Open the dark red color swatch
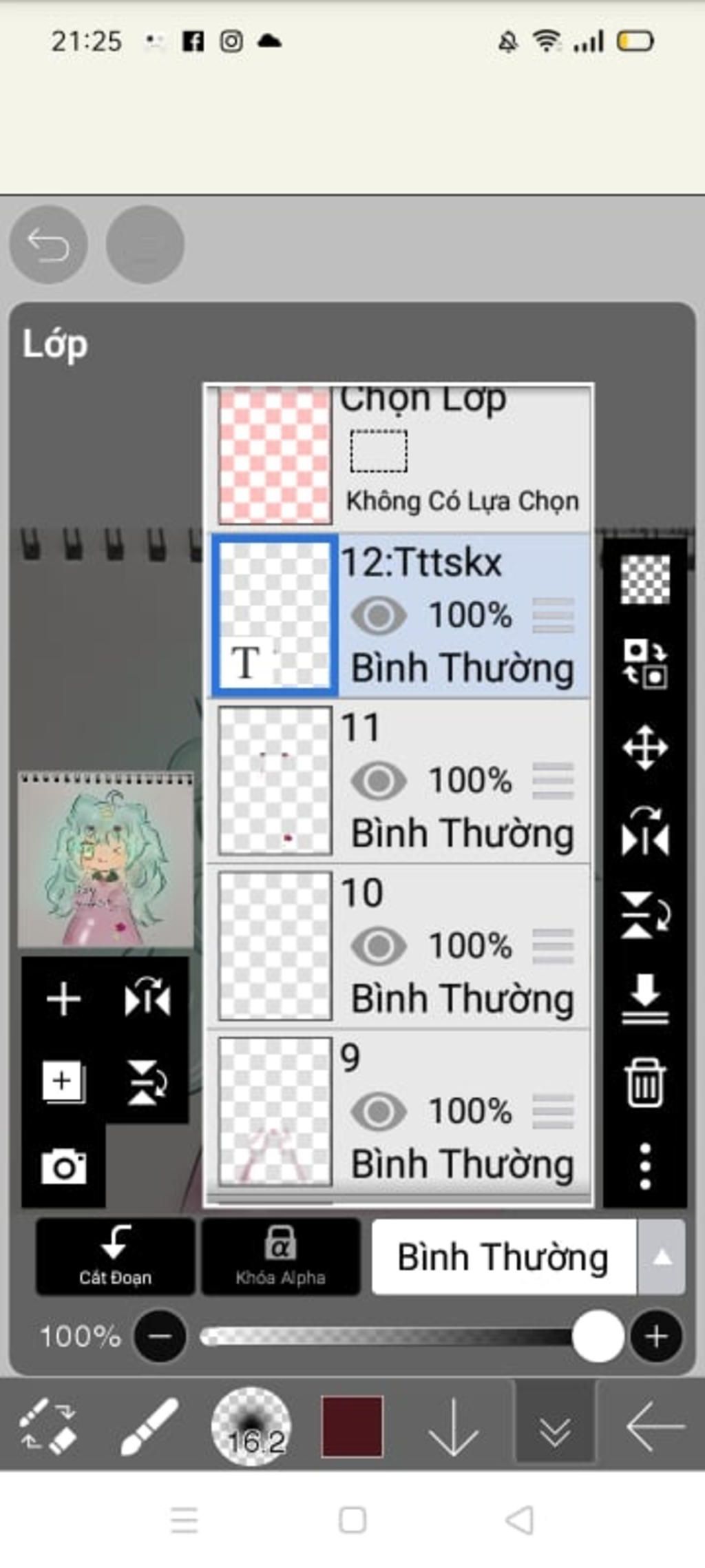This screenshot has width=705, height=1568. (352, 1426)
